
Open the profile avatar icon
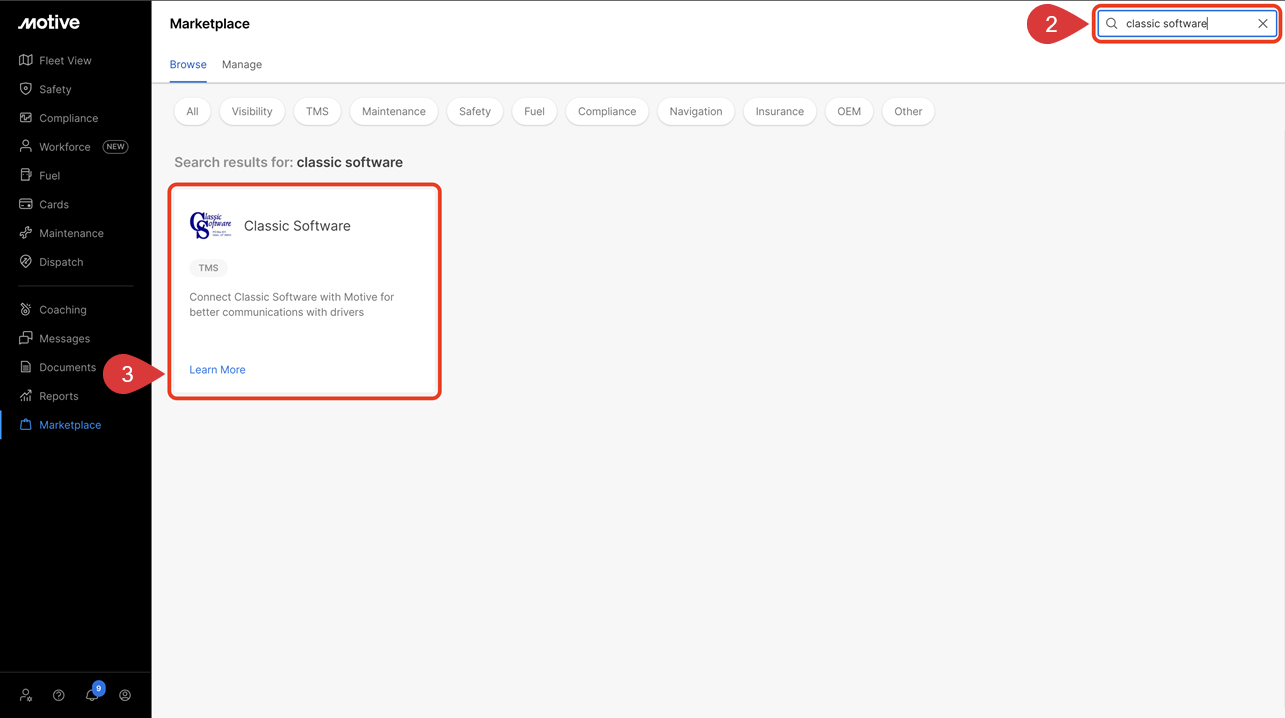[125, 695]
